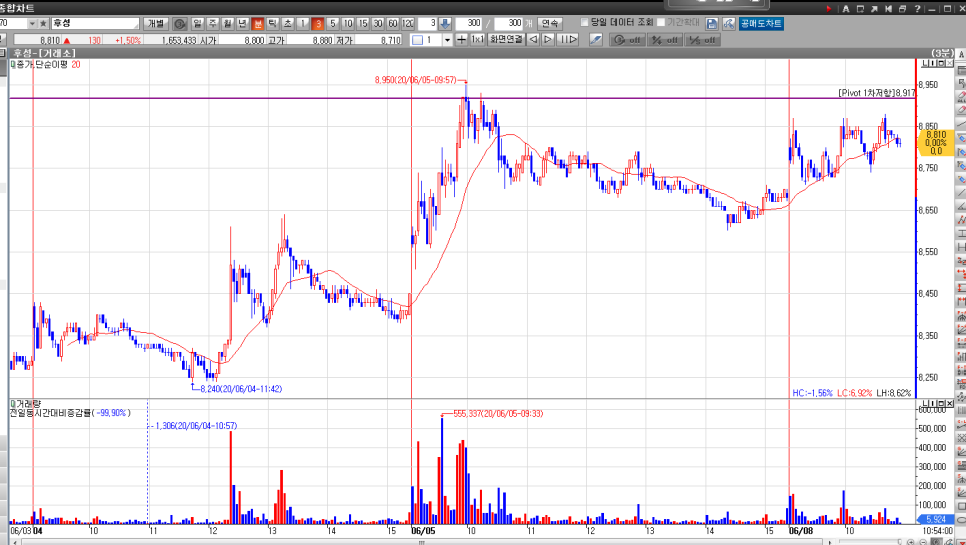Click the pause-play replay control

(x=568, y=40)
